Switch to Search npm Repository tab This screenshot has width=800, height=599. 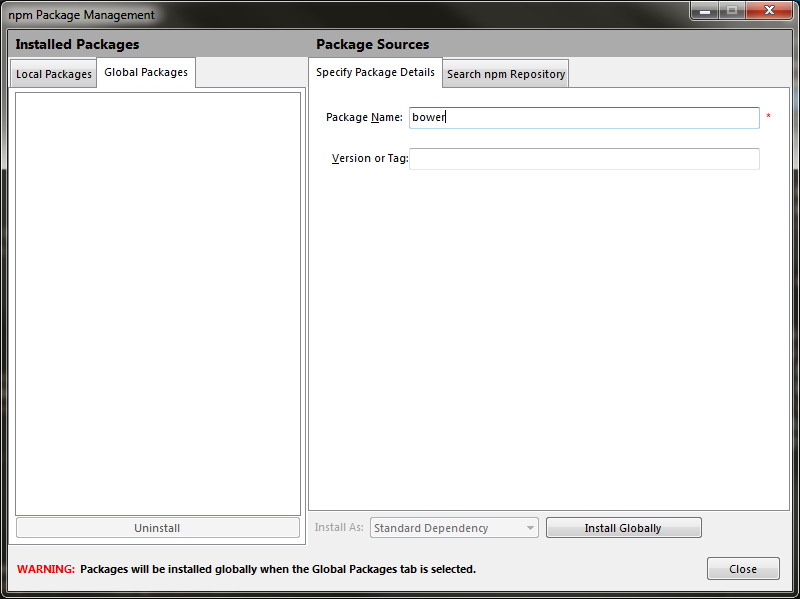coord(506,74)
